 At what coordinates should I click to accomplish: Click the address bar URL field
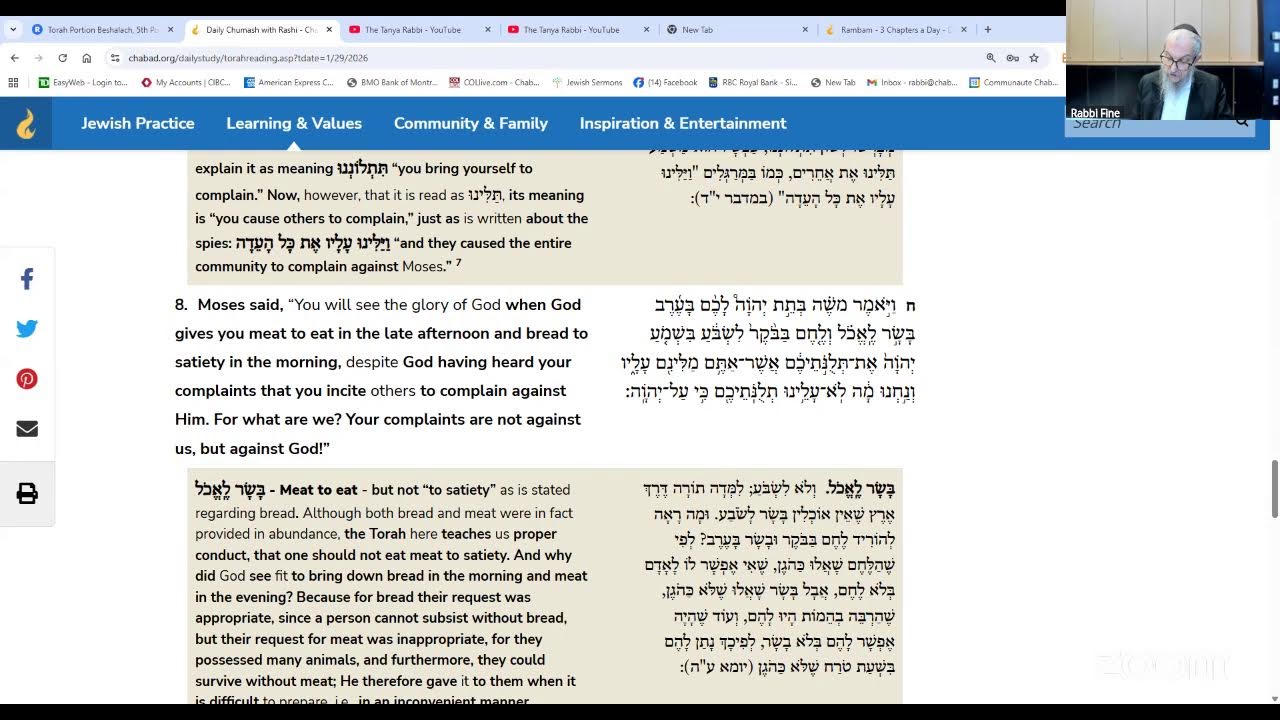[550, 58]
